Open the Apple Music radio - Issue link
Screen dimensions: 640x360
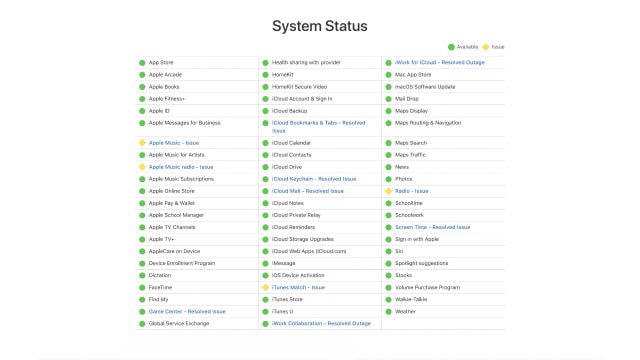[181, 167]
